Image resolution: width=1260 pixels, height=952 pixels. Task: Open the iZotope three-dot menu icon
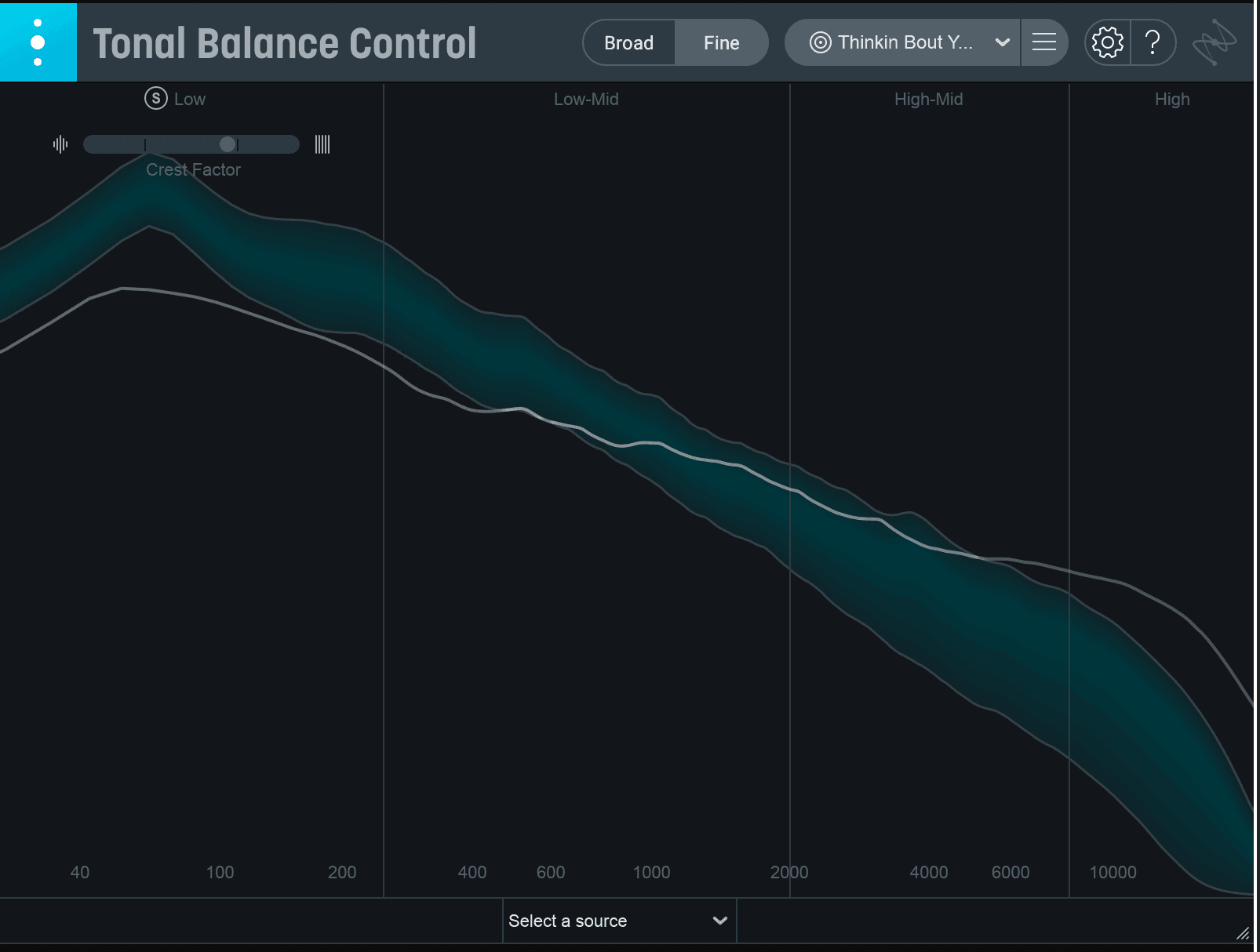pyautogui.click(x=38, y=42)
